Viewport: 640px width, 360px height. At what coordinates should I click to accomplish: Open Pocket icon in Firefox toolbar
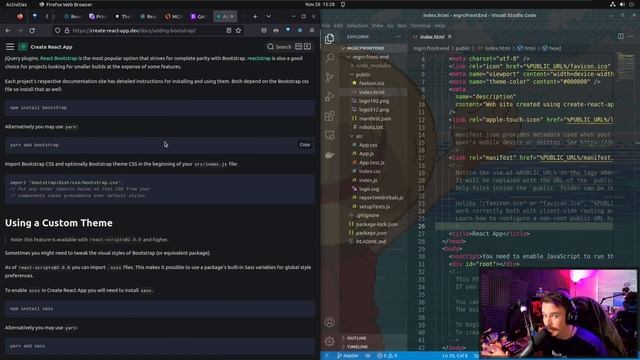coord(264,30)
